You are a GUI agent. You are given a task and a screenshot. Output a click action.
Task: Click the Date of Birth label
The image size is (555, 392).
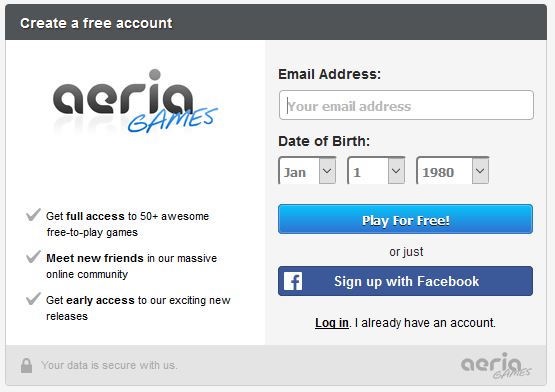click(324, 141)
